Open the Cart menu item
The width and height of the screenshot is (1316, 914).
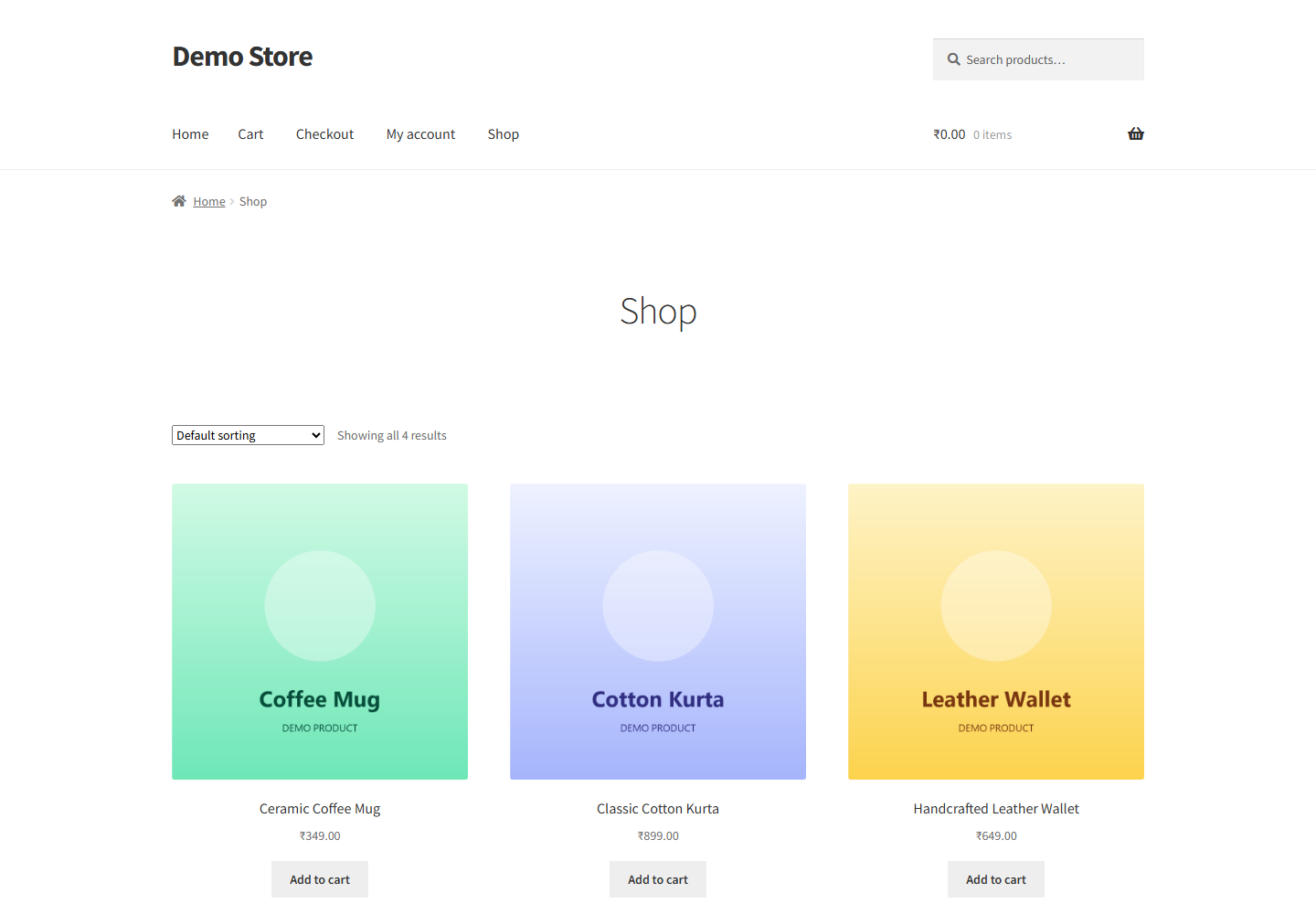[x=250, y=134]
